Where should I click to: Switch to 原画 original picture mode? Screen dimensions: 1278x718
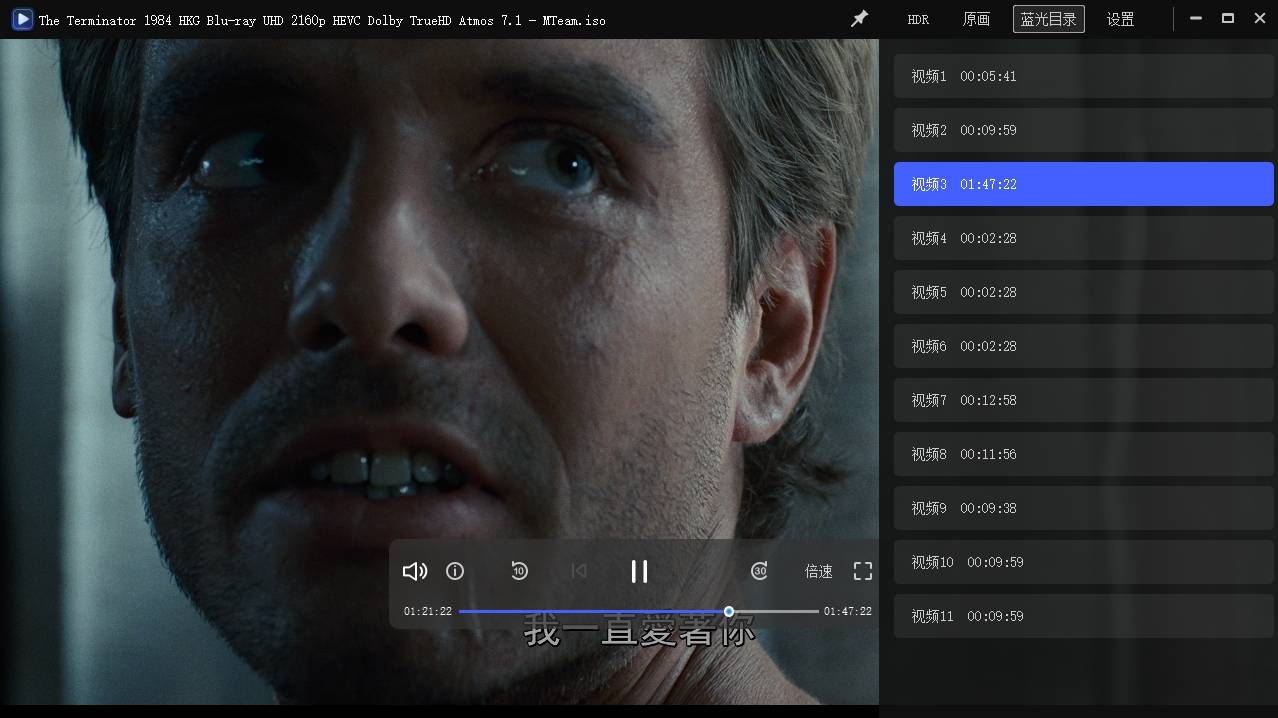point(976,19)
